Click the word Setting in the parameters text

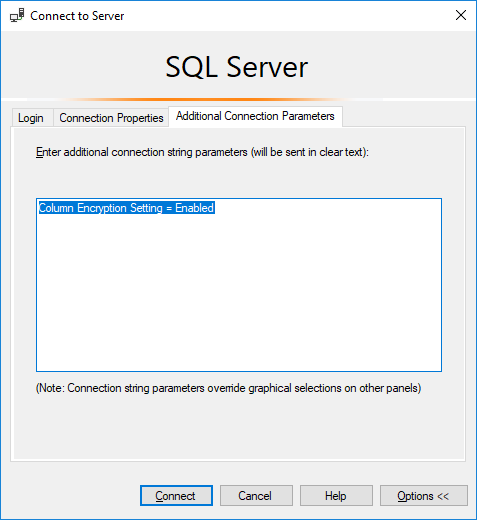(146, 208)
